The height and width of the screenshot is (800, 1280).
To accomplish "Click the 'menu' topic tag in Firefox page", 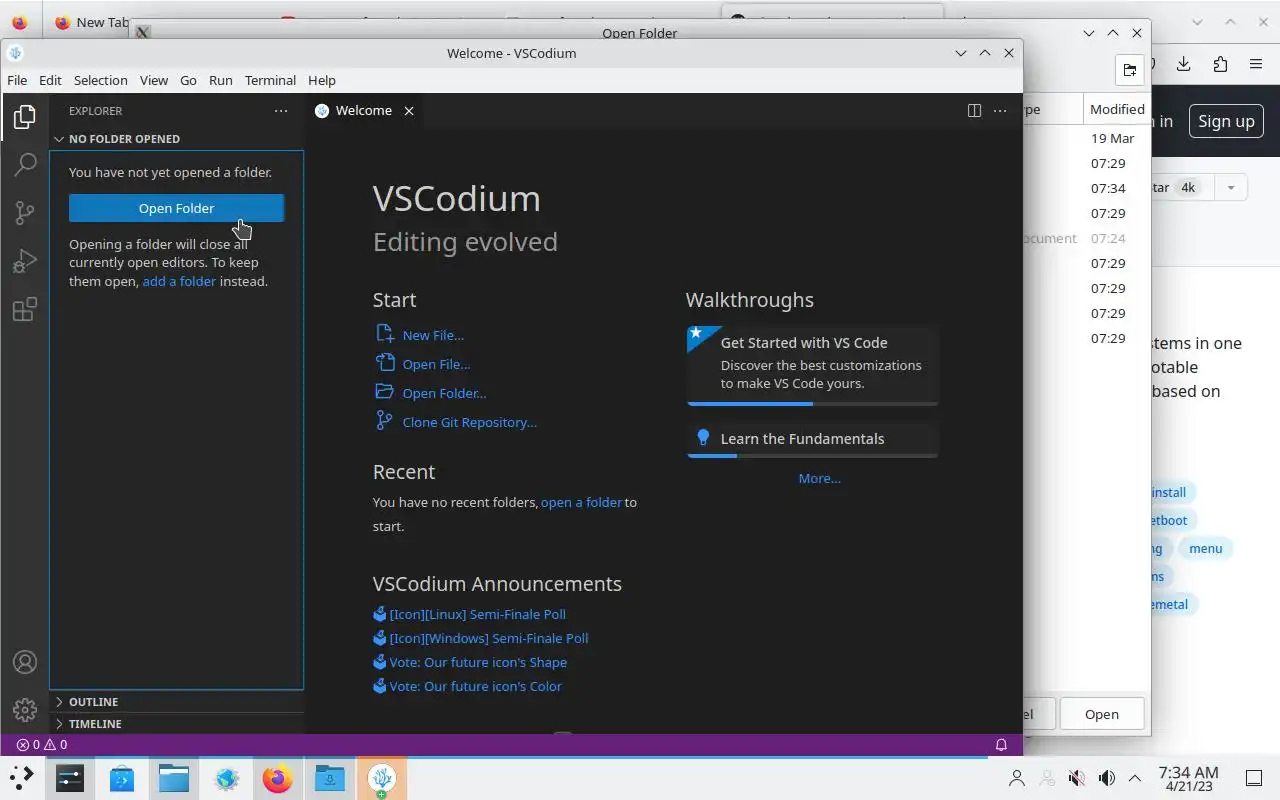I will pyautogui.click(x=1205, y=548).
